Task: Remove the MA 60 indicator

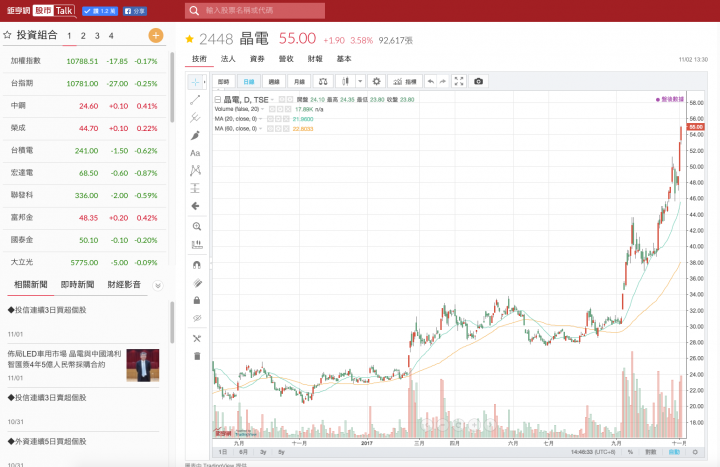Action: (x=286, y=129)
